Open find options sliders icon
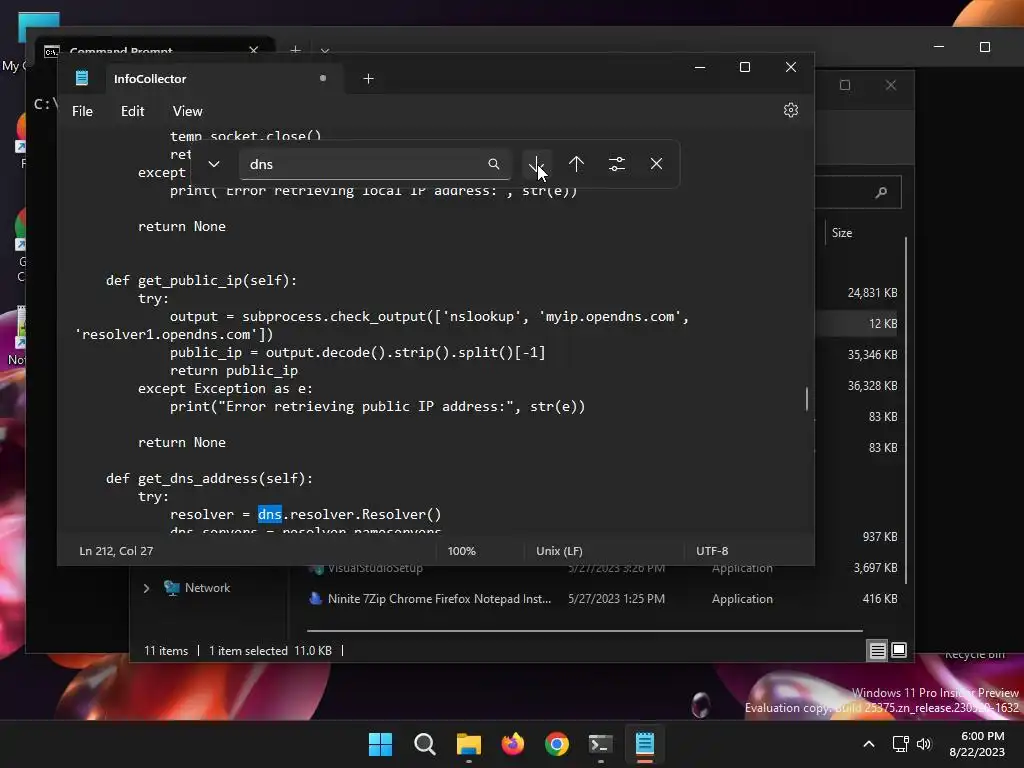Viewport: 1024px width, 768px height. [x=616, y=164]
